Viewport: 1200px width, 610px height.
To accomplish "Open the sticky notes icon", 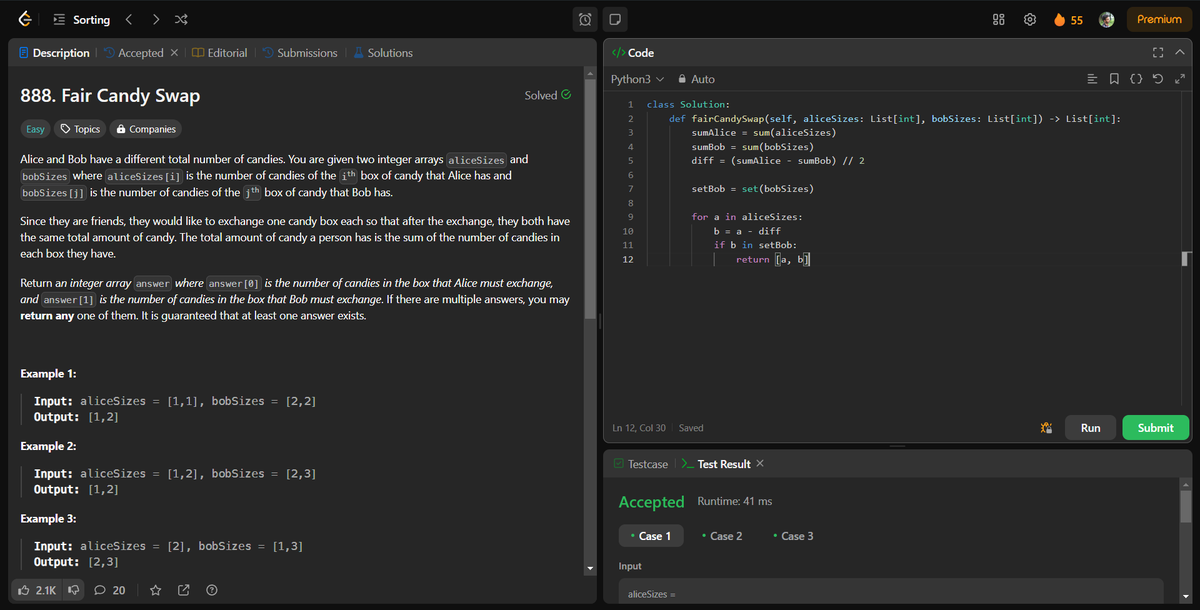I will coord(615,19).
